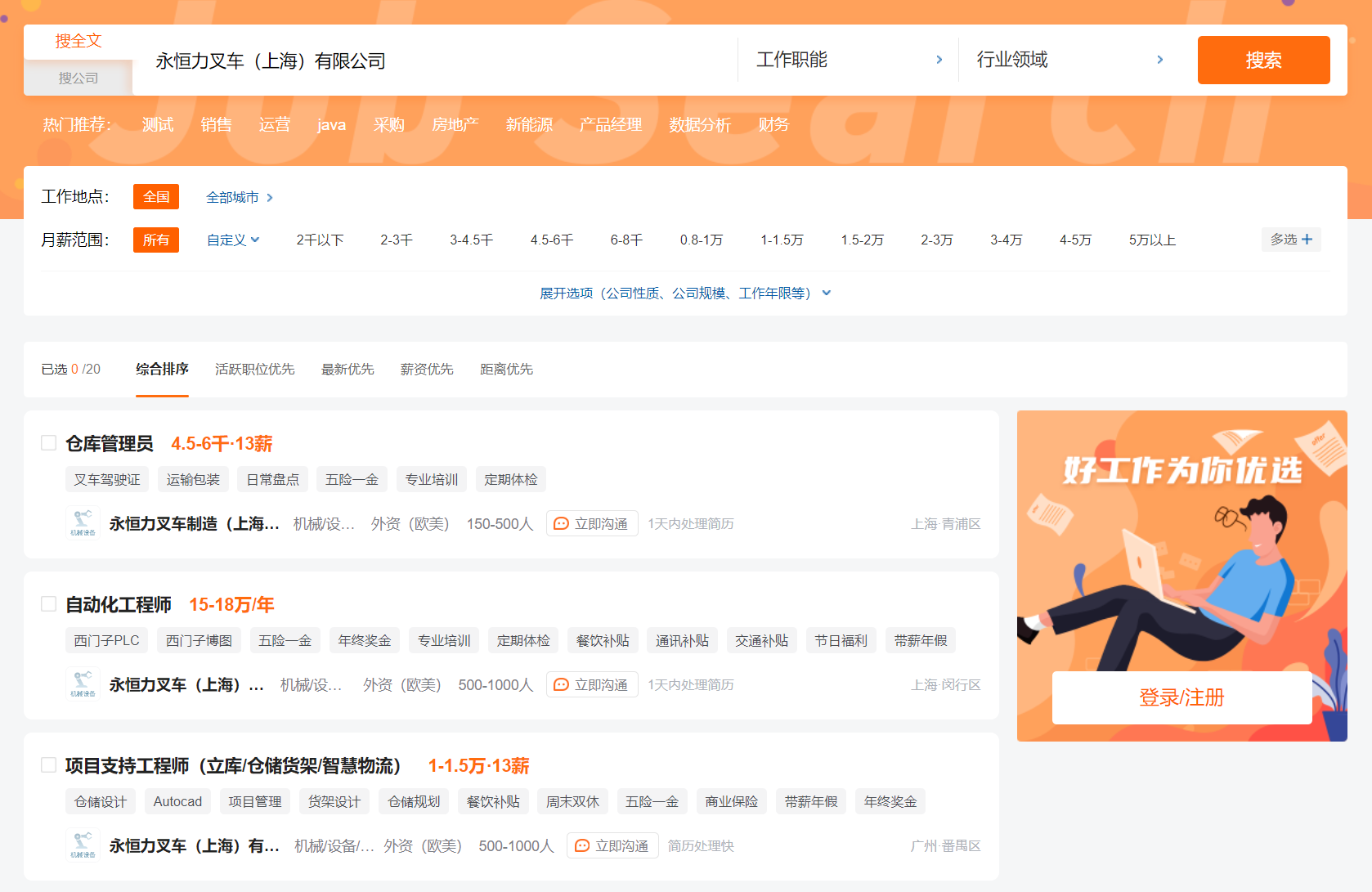
Task: Switch to 搜公司 search tab
Action: [x=78, y=78]
